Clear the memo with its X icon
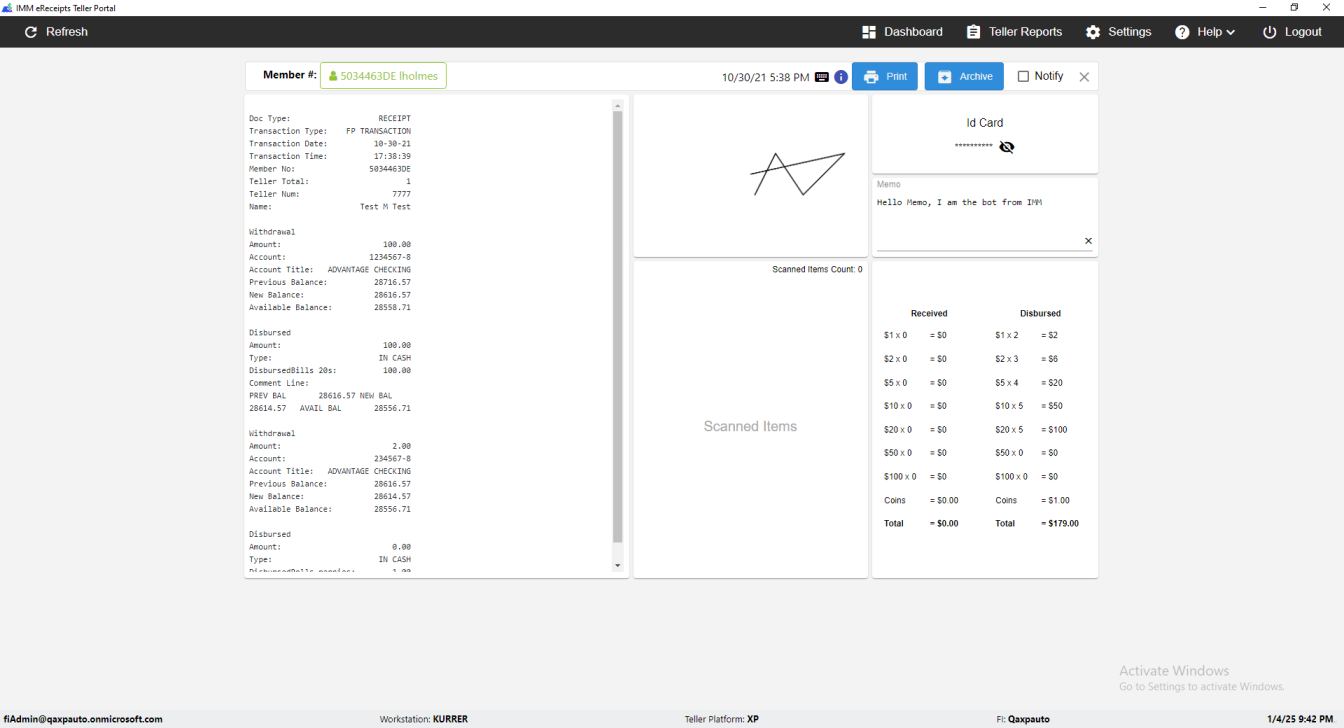Screen dimensions: 1344x728 (1088, 241)
